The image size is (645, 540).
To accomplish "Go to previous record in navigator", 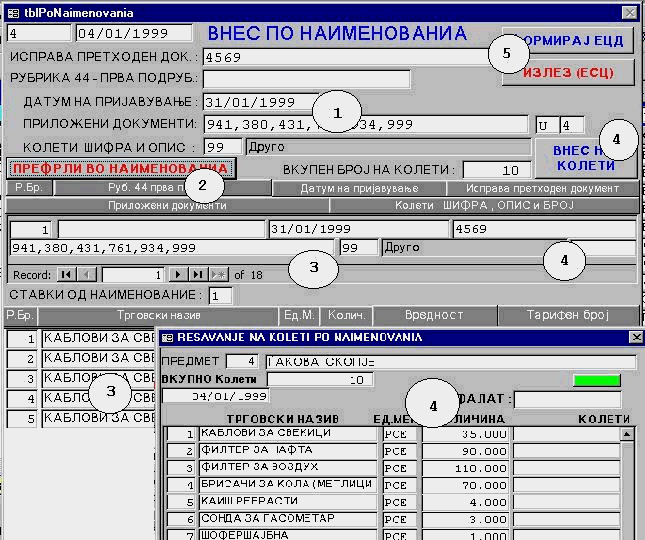I will 86,274.
